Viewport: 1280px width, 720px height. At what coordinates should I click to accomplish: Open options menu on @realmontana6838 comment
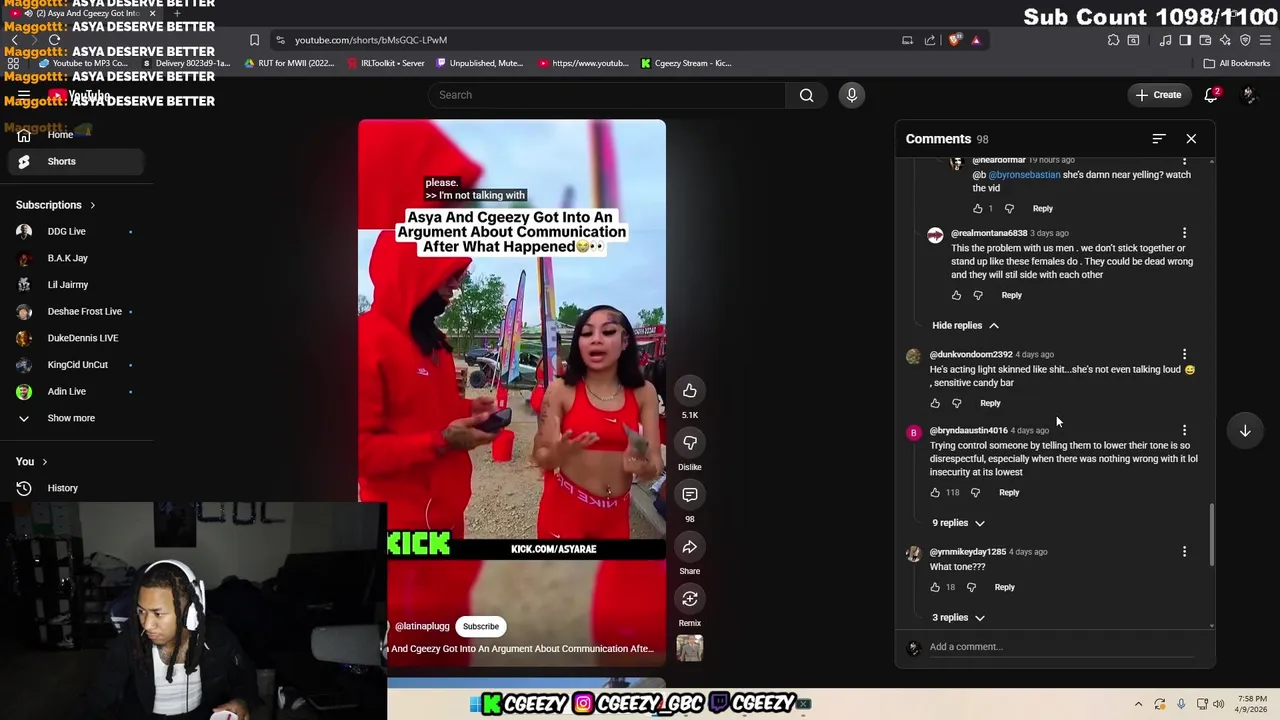pos(1184,233)
